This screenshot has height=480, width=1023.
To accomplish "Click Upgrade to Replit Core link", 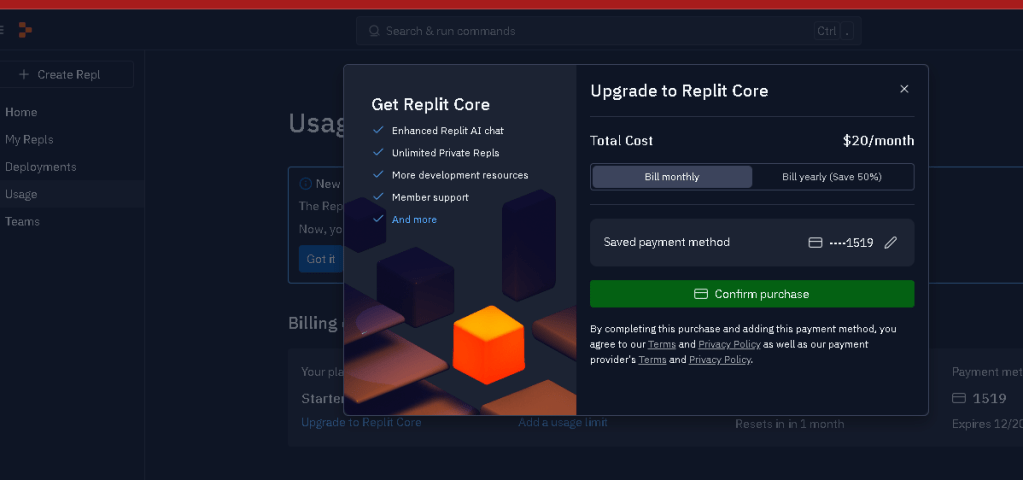I will coord(361,423).
